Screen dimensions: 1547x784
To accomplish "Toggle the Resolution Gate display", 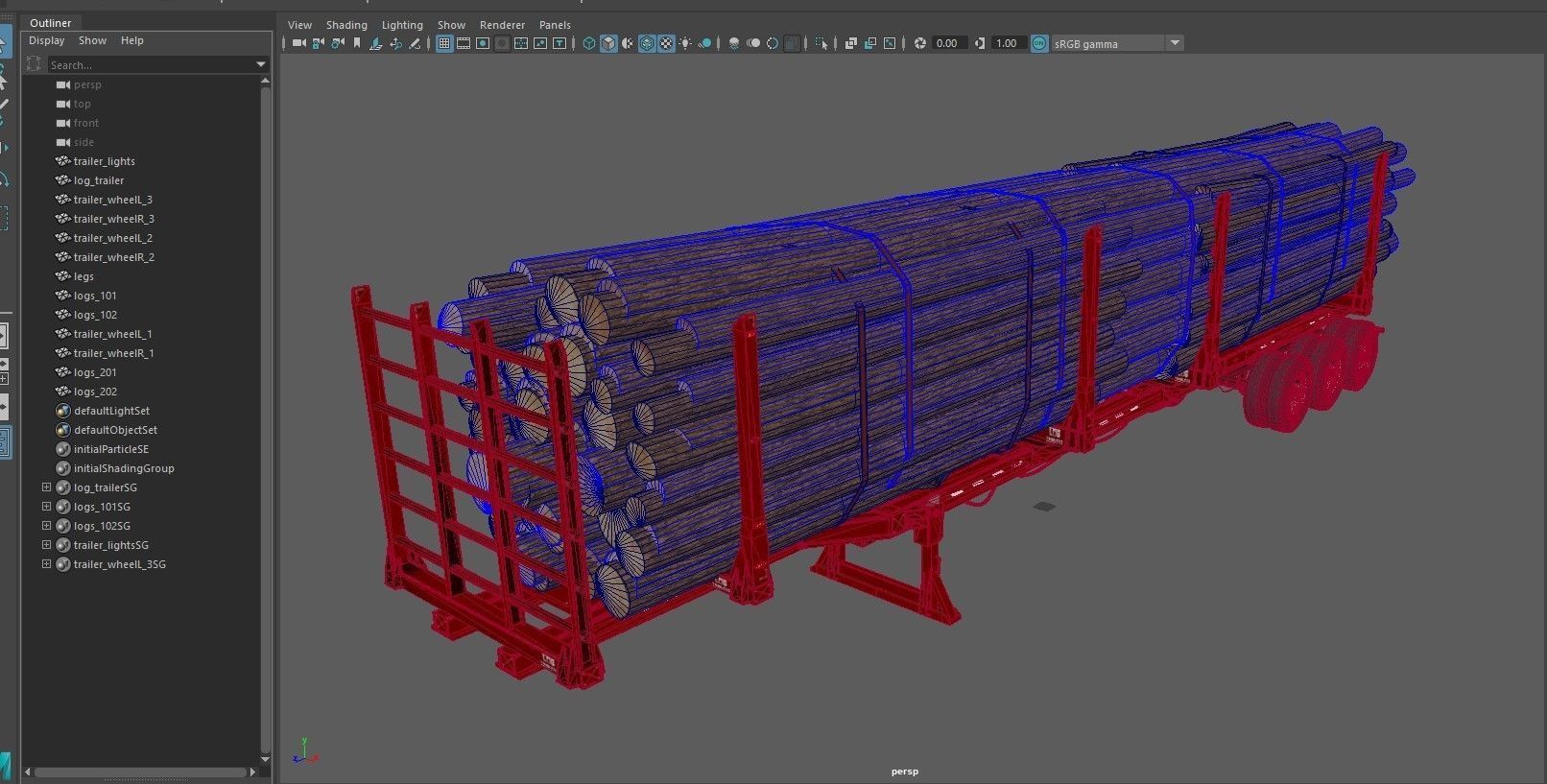I will pos(483,43).
